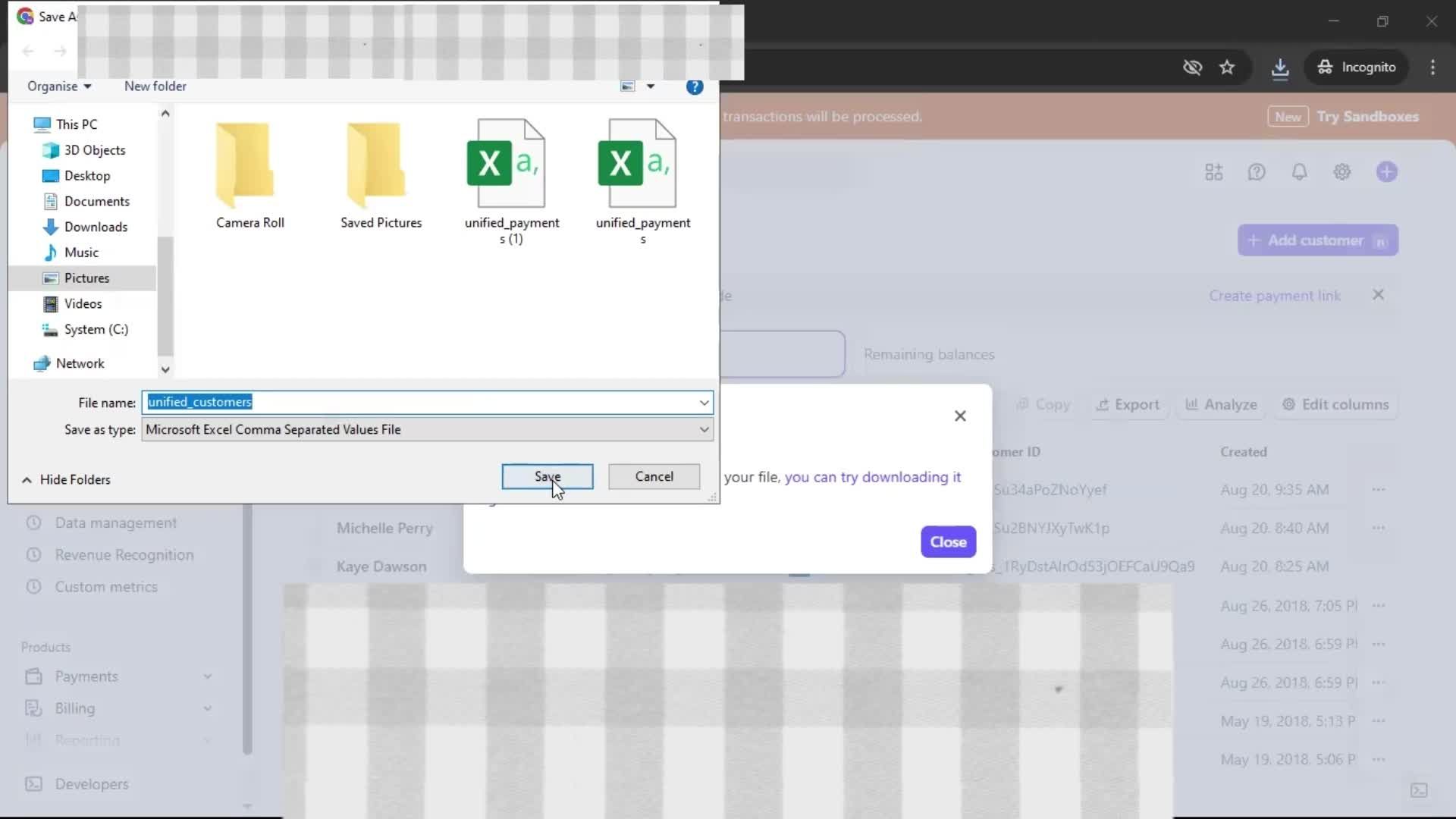Open the Organise dropdown menu

[59, 86]
